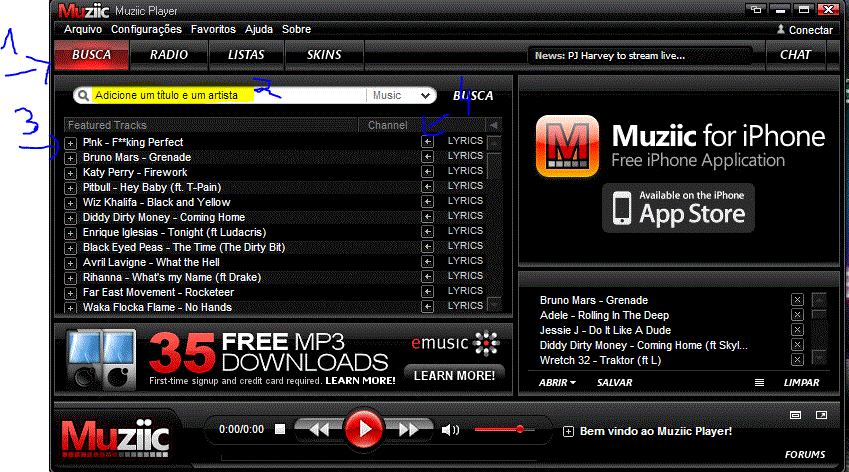This screenshot has width=849, height=472.
Task: Click the user icon beside Conectar
Action: (x=781, y=29)
